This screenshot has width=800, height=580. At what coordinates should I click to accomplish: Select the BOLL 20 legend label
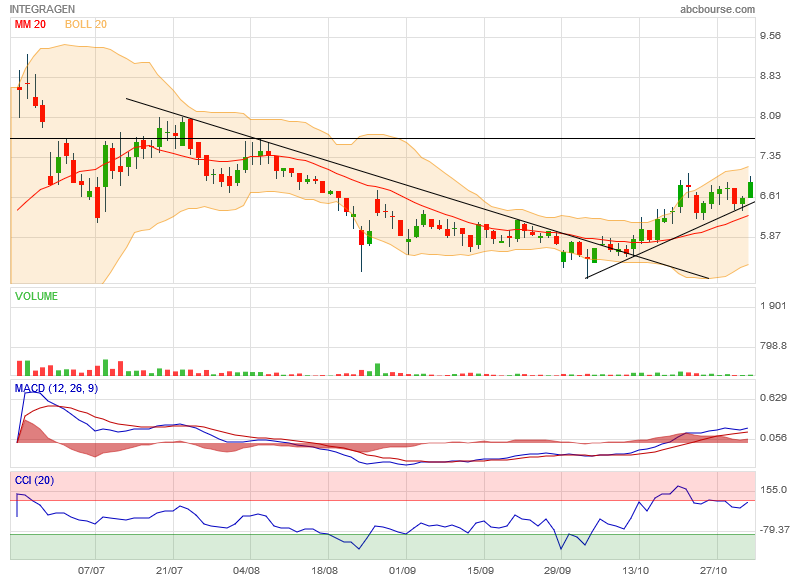click(x=86, y=24)
